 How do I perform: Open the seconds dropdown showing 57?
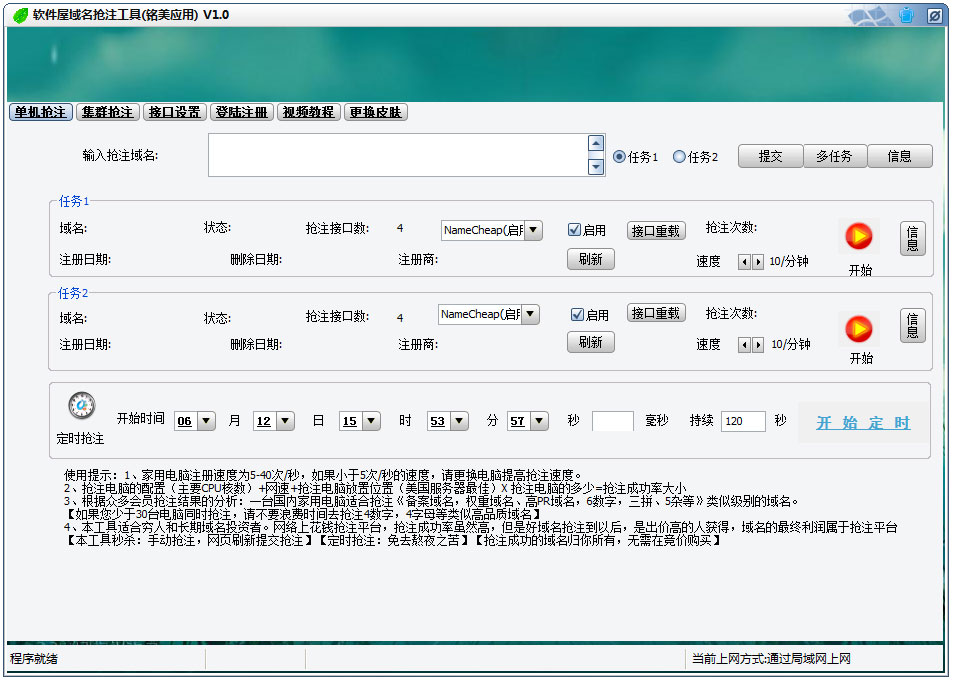pyautogui.click(x=540, y=421)
